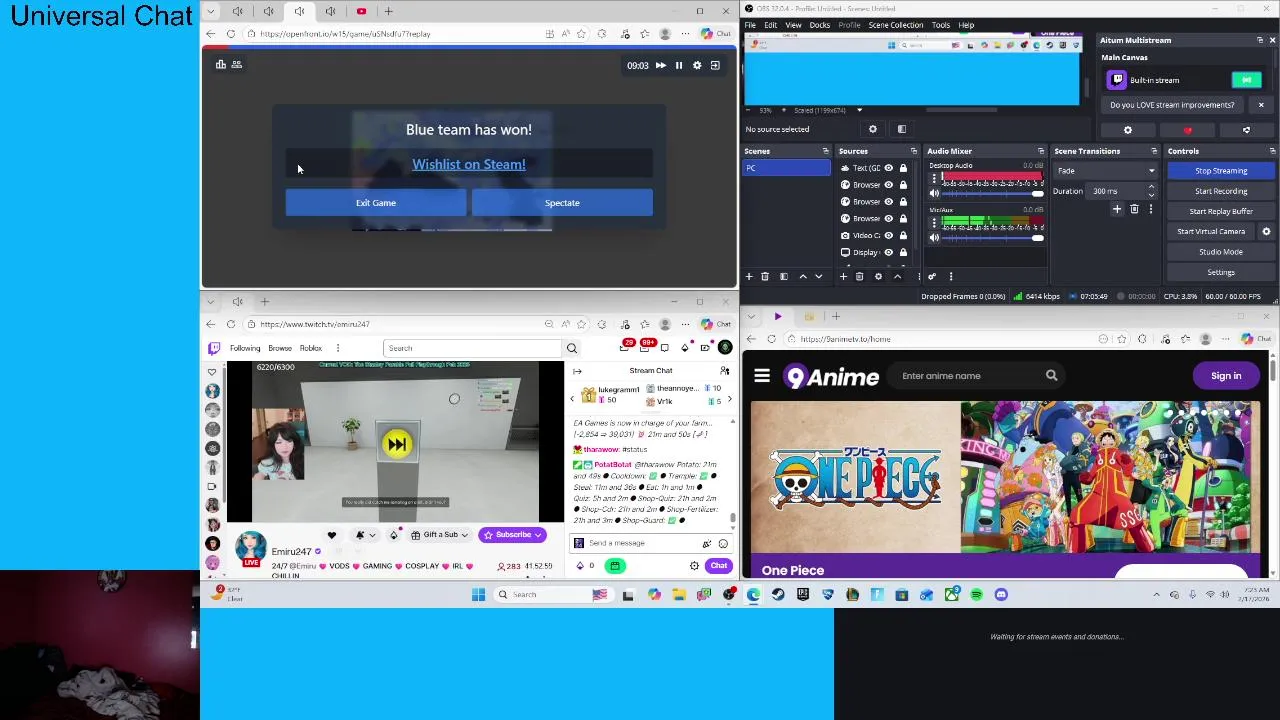
Task: Add a scene transition with plus icon
Action: click(x=1117, y=209)
